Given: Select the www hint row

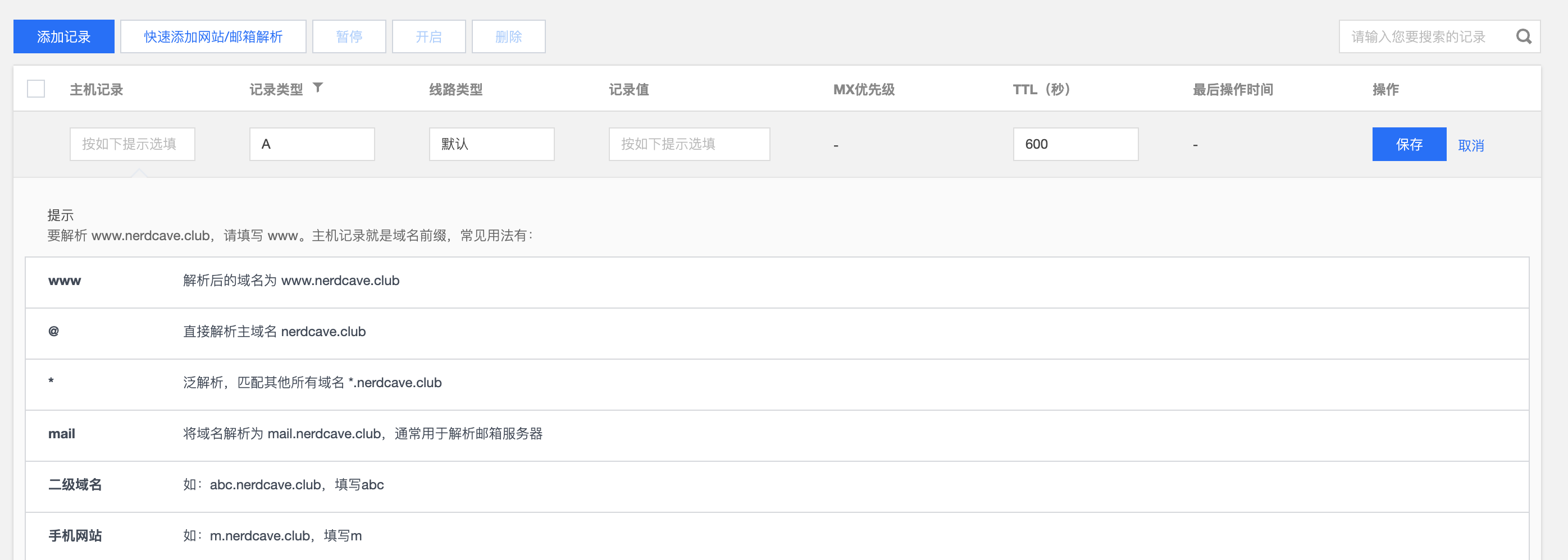Looking at the screenshot, I should click(777, 282).
